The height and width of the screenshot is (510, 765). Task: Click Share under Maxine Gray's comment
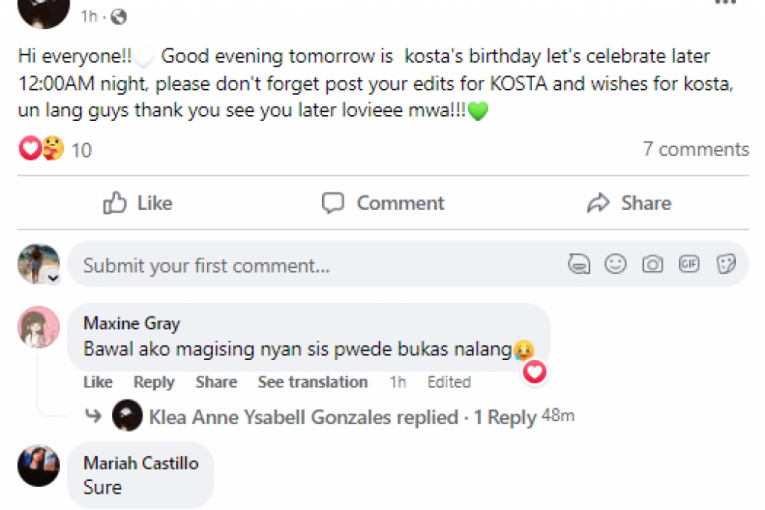(x=216, y=382)
